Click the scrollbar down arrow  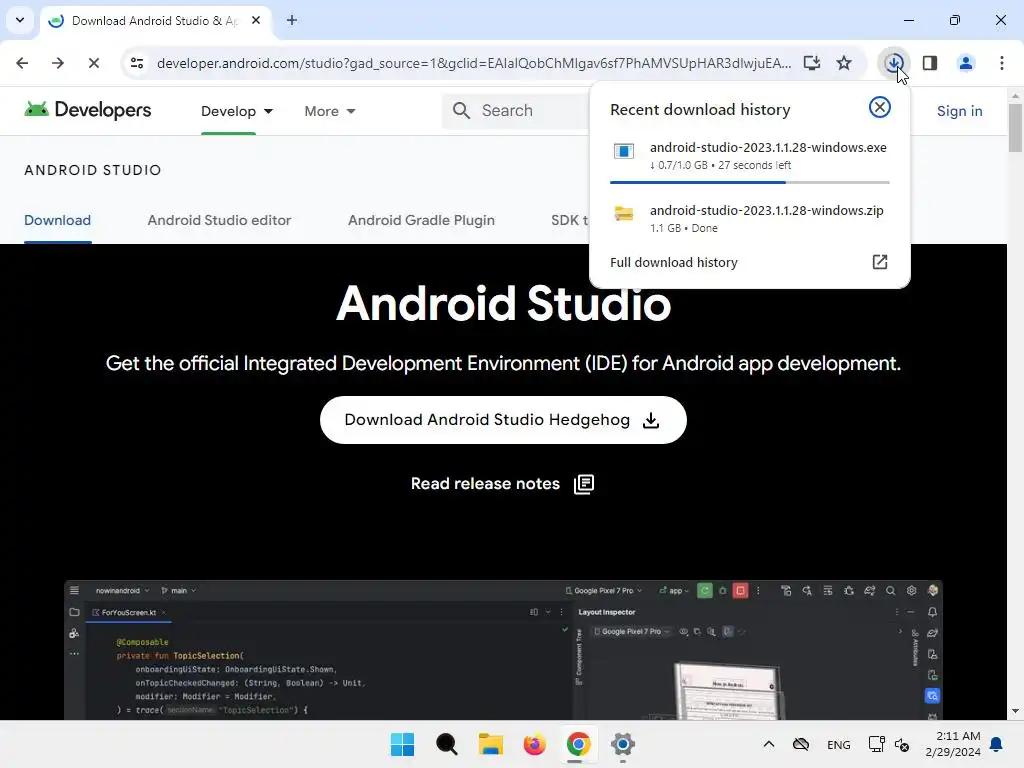[1015, 711]
